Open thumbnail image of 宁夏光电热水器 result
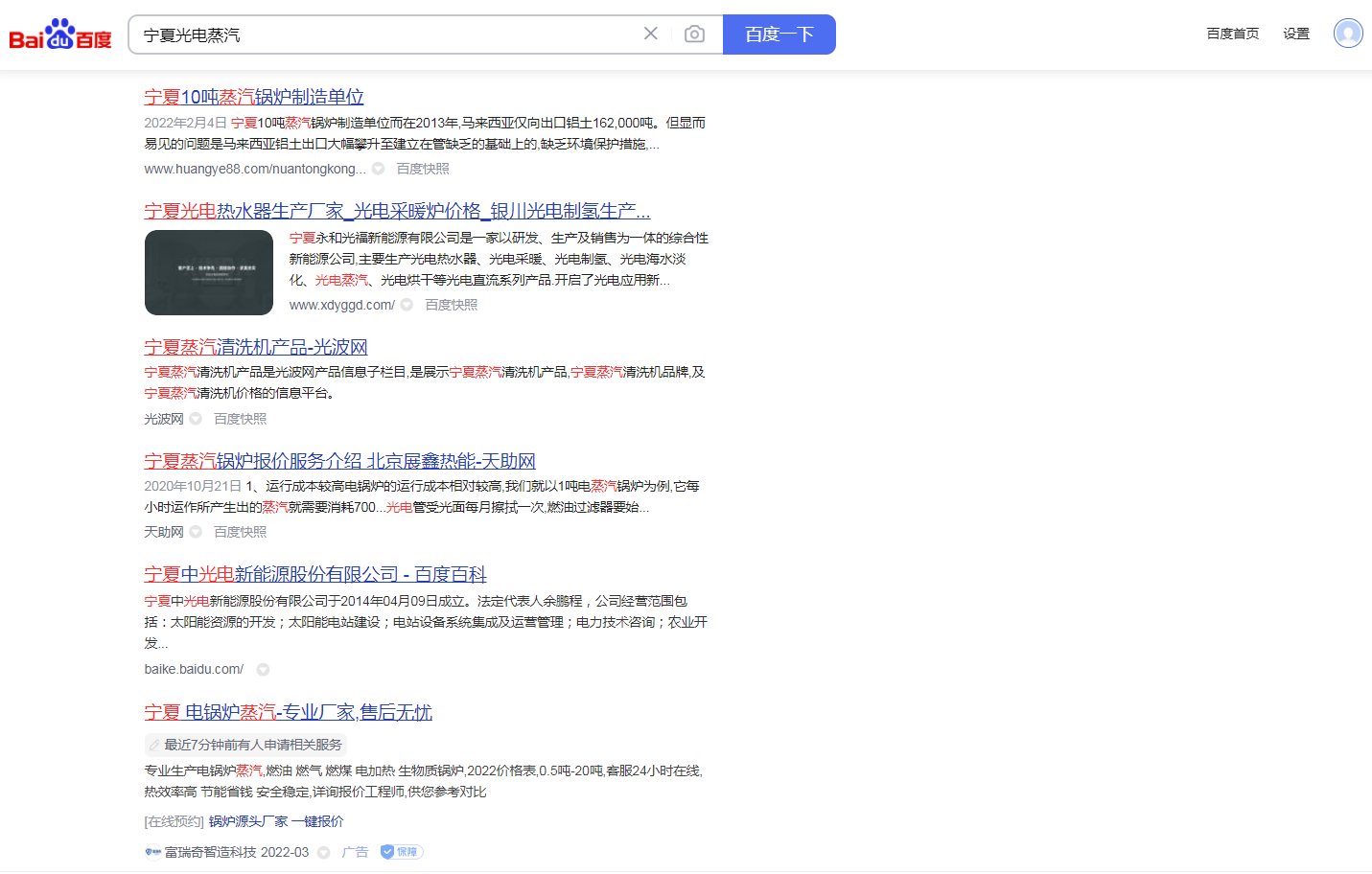 coord(209,272)
